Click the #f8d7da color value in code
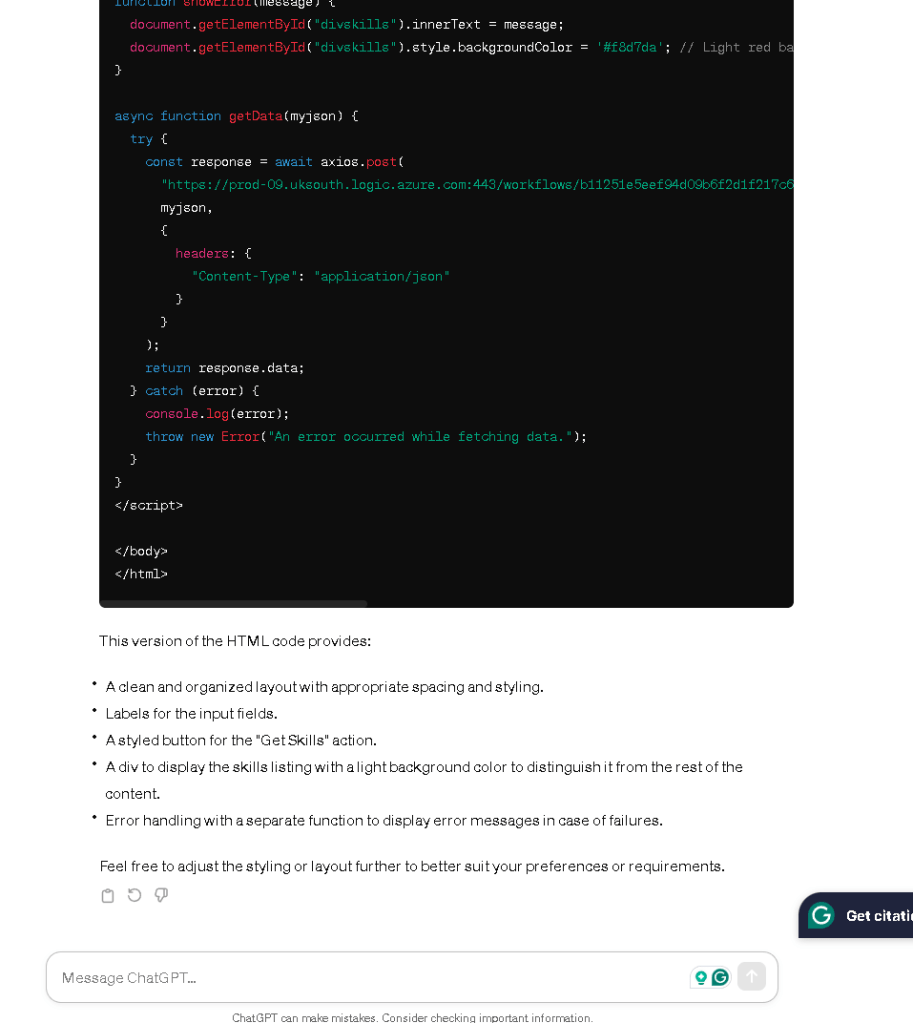The height and width of the screenshot is (1023, 913). 630,48
